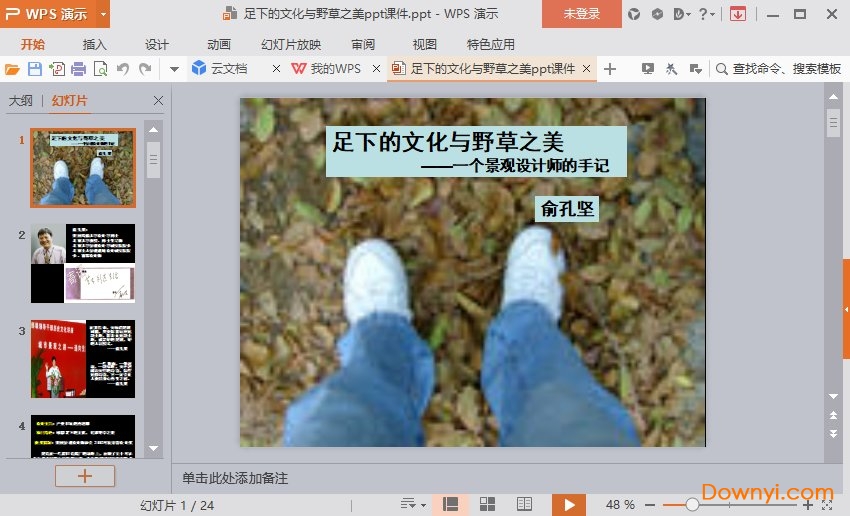Viewport: 850px width, 516px height.
Task: Close the 云文档 tab
Action: click(x=276, y=69)
